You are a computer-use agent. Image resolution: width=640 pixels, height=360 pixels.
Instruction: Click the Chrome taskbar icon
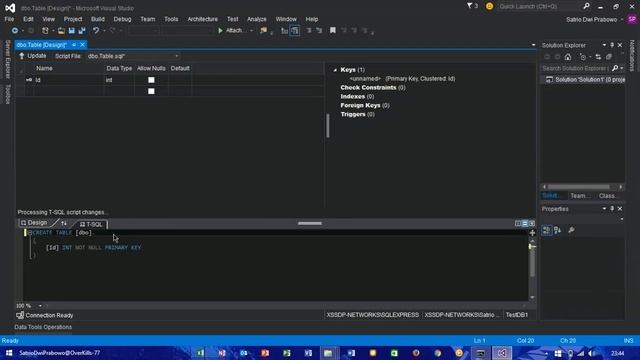coord(438,353)
